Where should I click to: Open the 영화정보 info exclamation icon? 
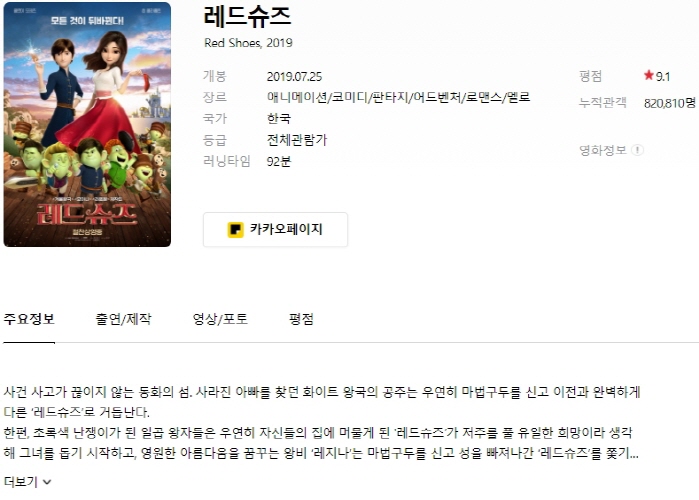pos(637,150)
